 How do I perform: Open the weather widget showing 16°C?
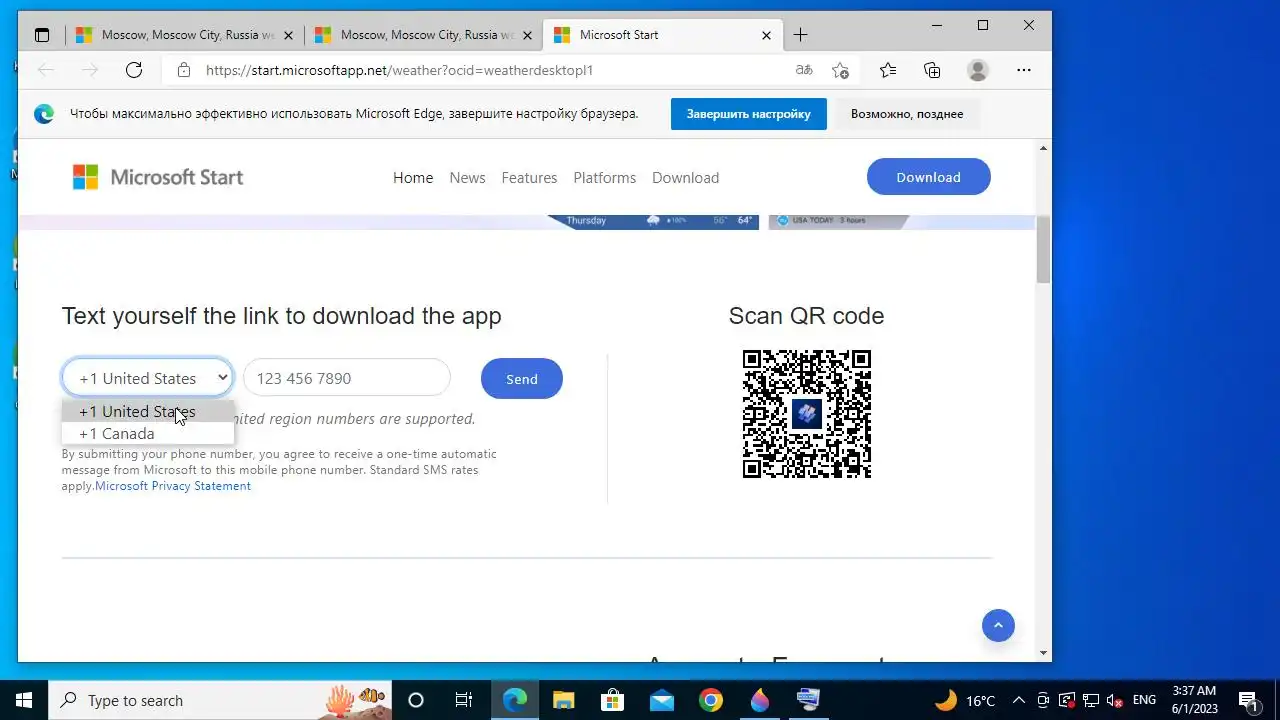[965, 700]
